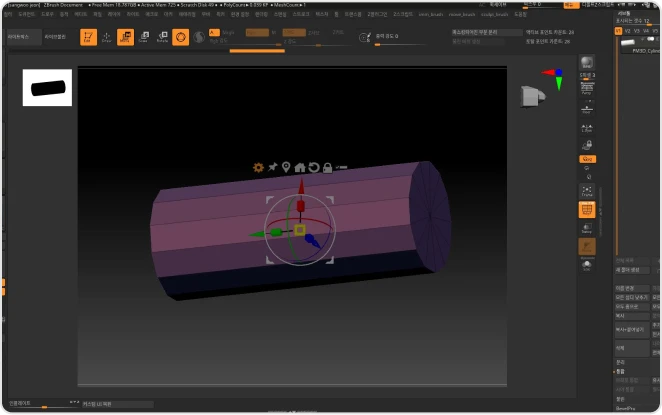Viewport: 662px width, 415px height.
Task: Toggle the Move transform button
Action: [x=125, y=37]
